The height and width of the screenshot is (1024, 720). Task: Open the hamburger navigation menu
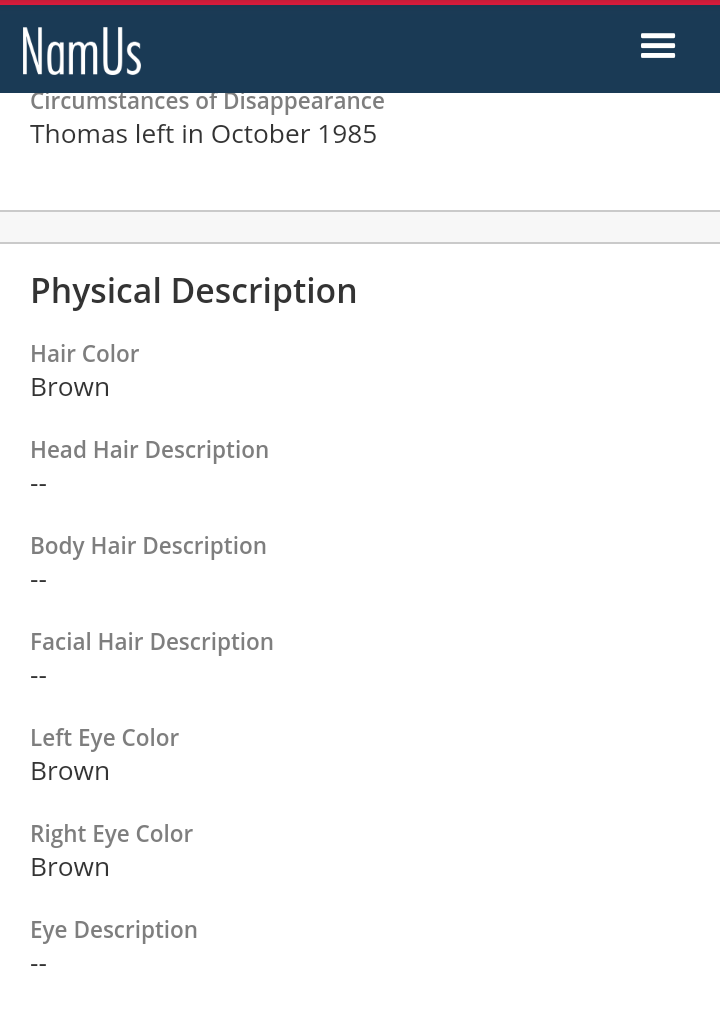(658, 46)
